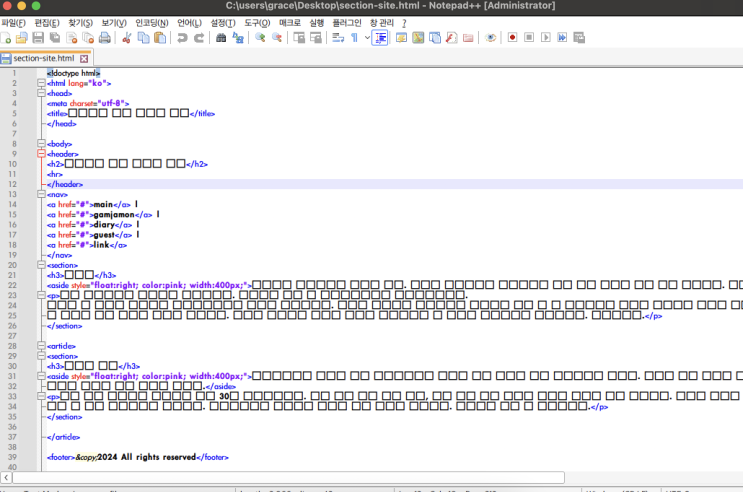This screenshot has width=743, height=492.
Task: Open the ? help menu
Action: tap(404, 23)
